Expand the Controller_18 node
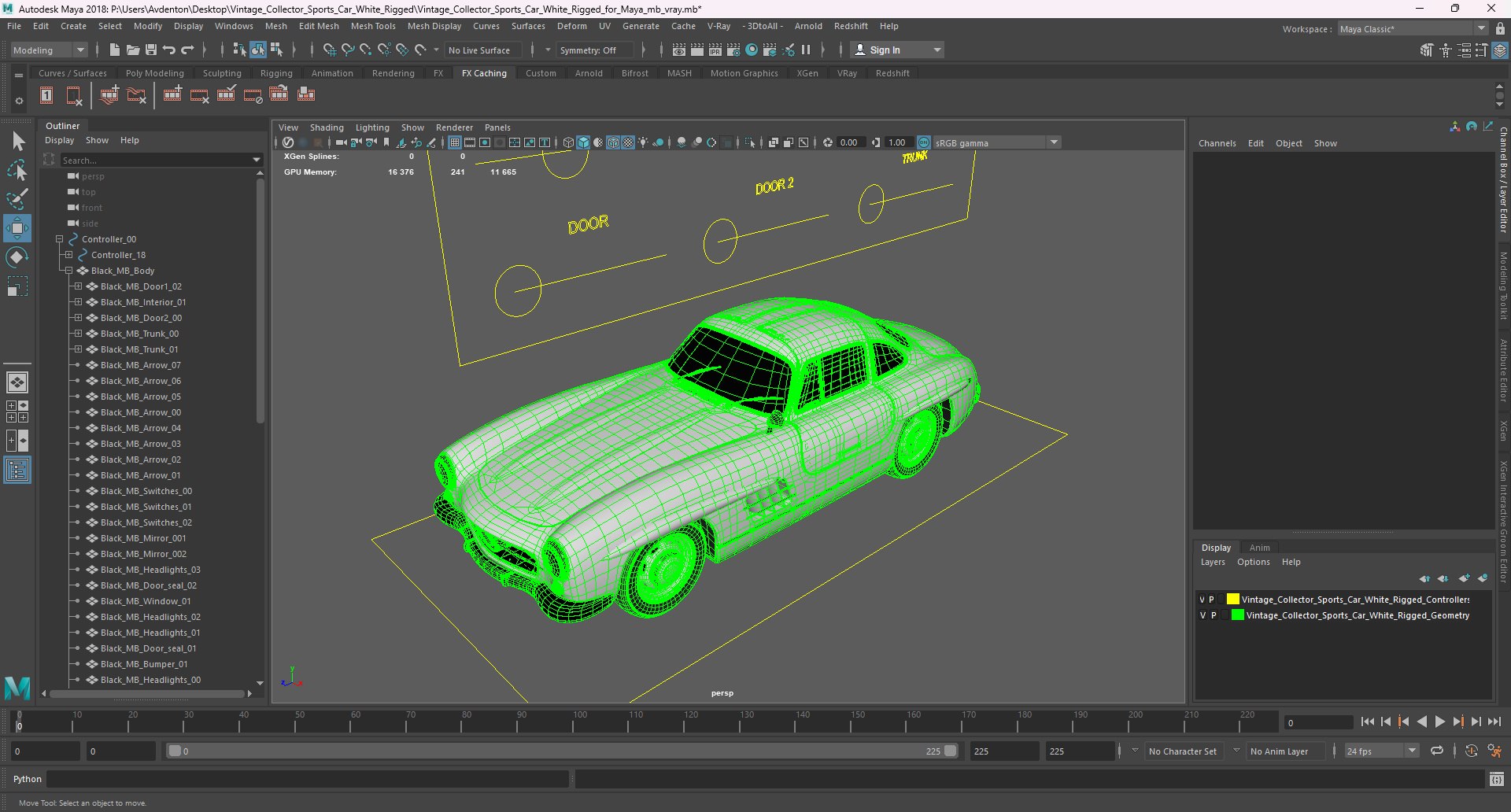 point(68,255)
